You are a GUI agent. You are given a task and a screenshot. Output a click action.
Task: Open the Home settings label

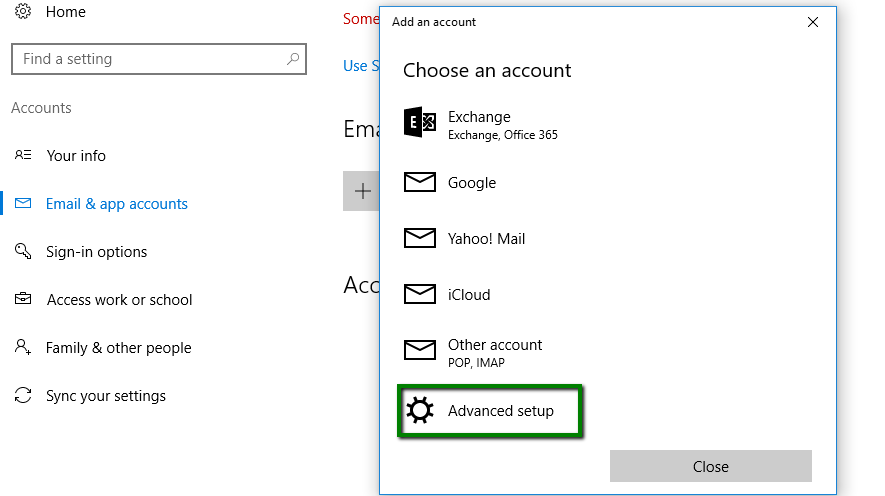65,12
